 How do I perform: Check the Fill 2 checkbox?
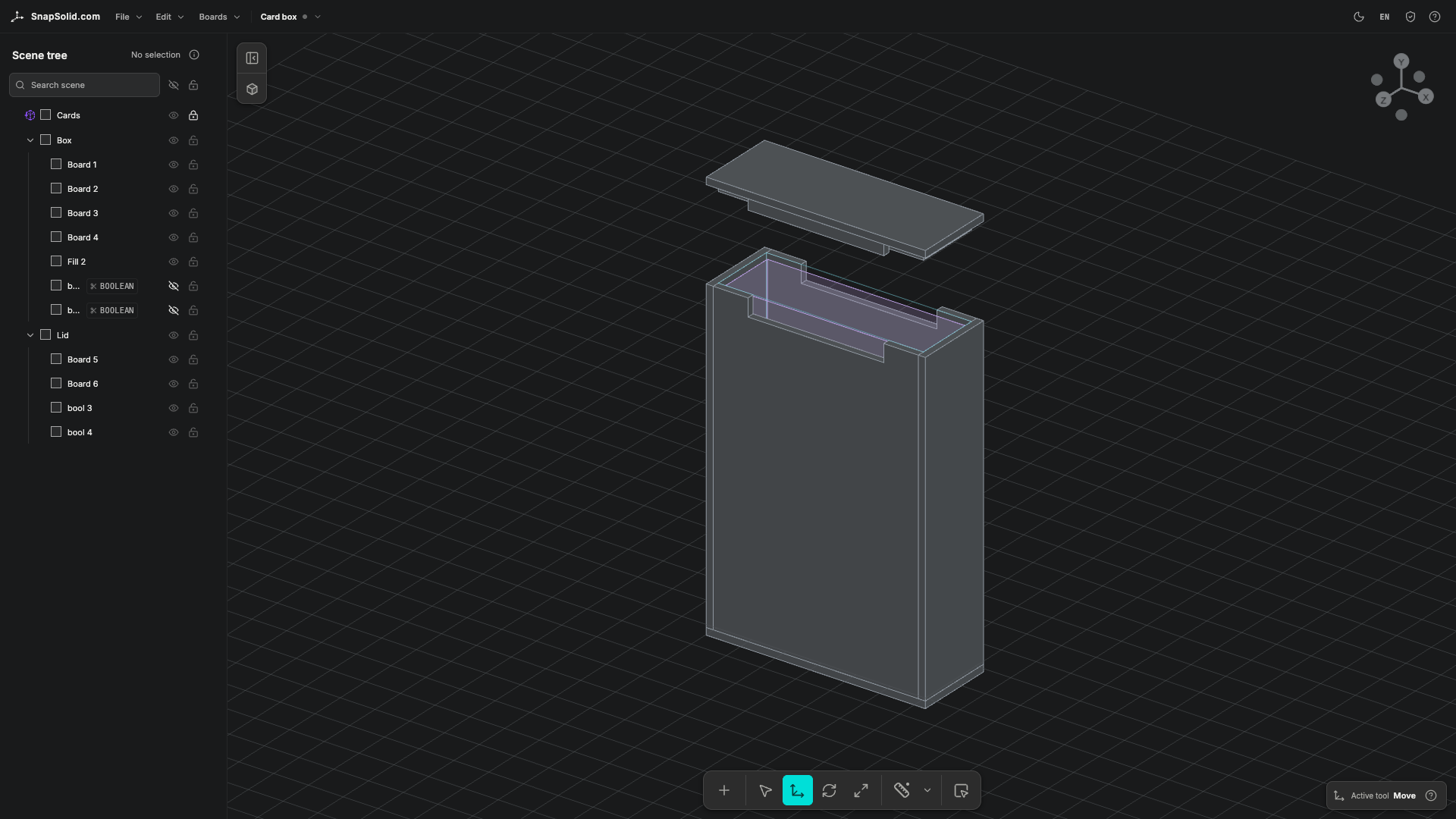tap(56, 261)
